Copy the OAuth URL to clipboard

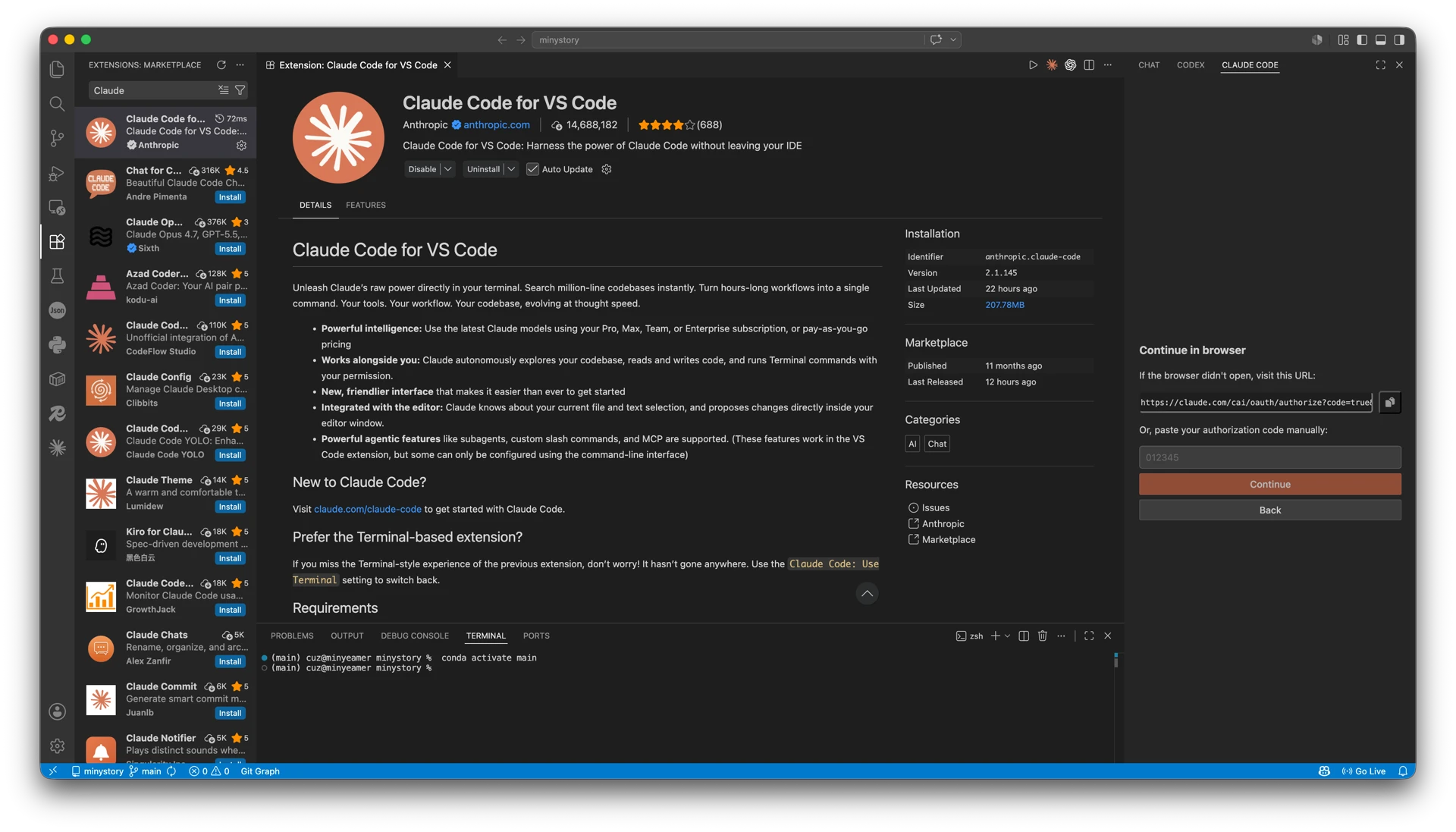[1389, 403]
